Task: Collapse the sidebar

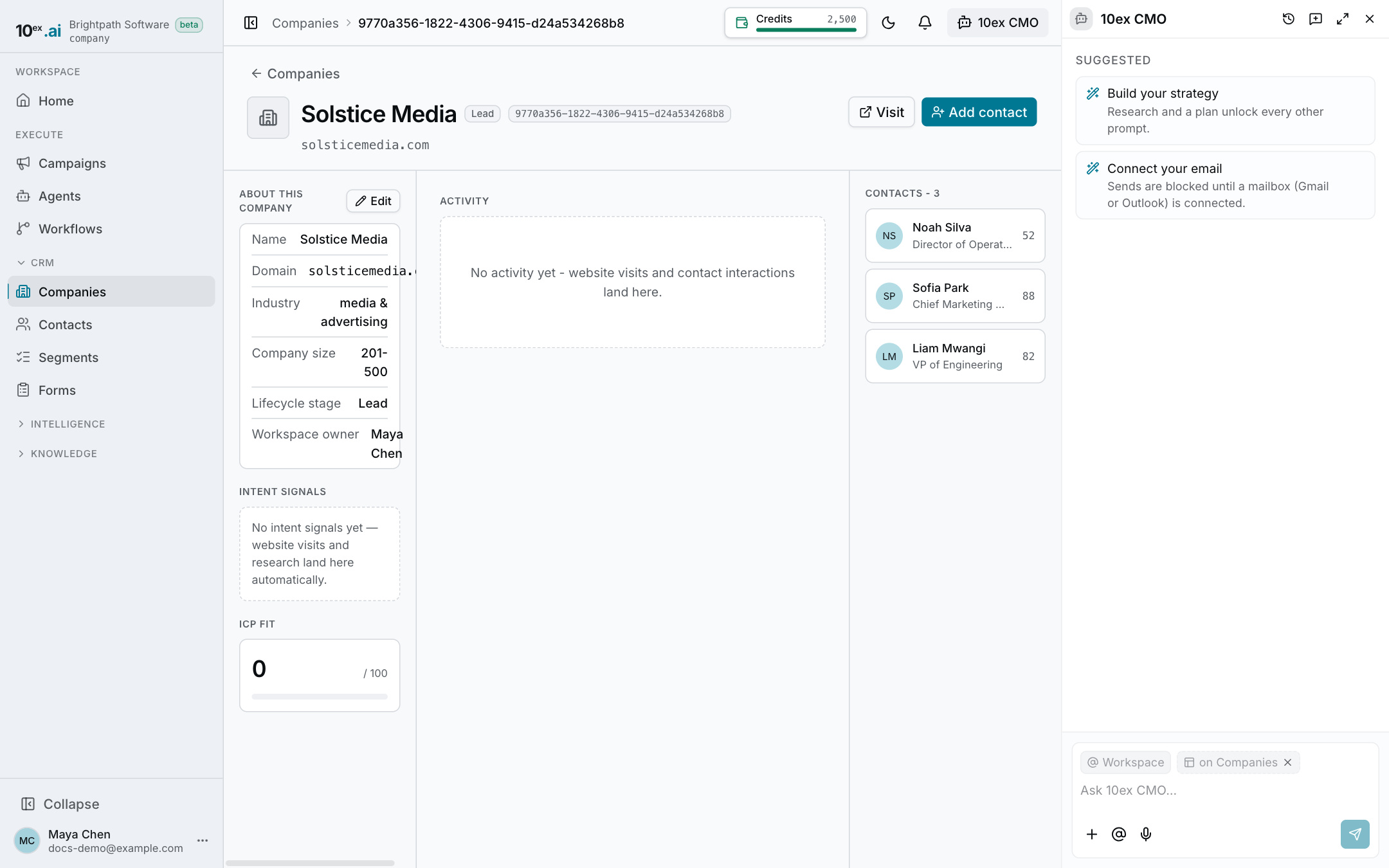Action: coord(60,804)
